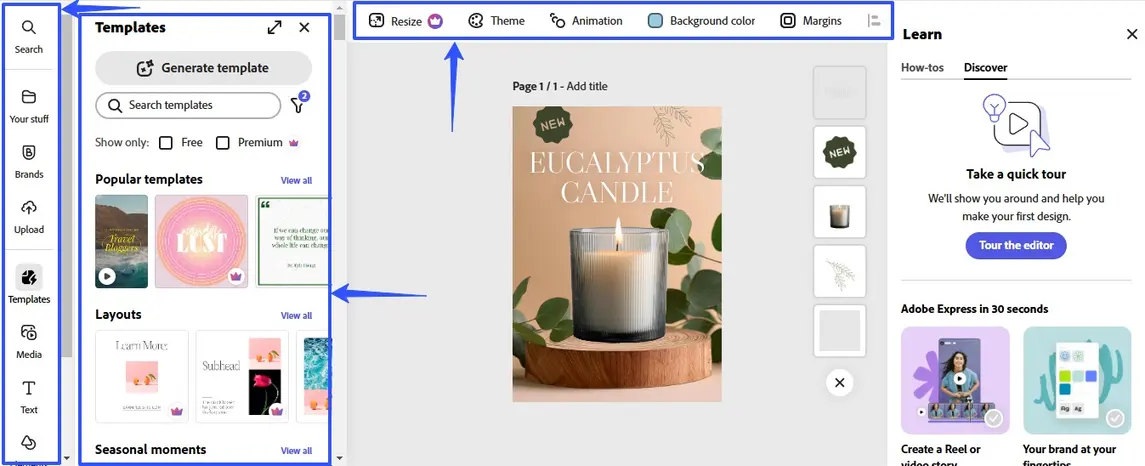Click the template filter funnel icon
The width and height of the screenshot is (1145, 466).
point(297,106)
